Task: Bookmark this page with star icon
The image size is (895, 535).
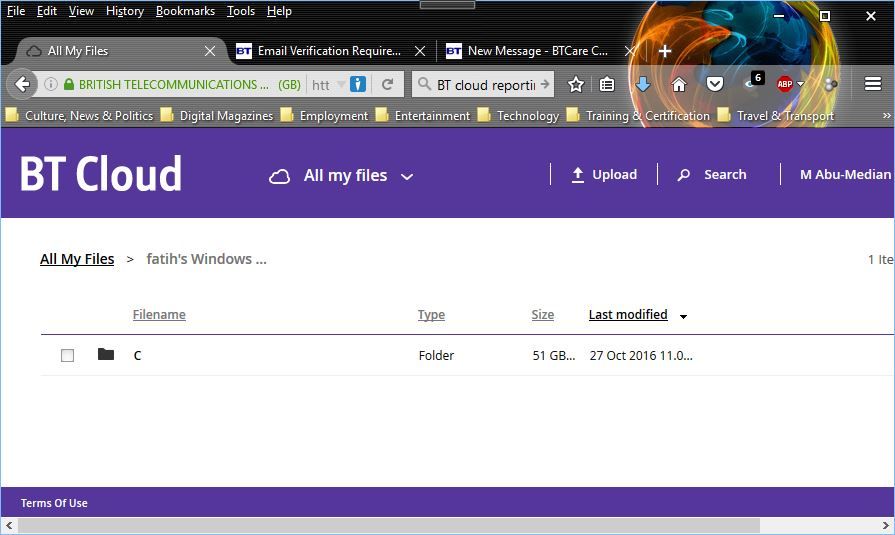Action: (x=576, y=85)
